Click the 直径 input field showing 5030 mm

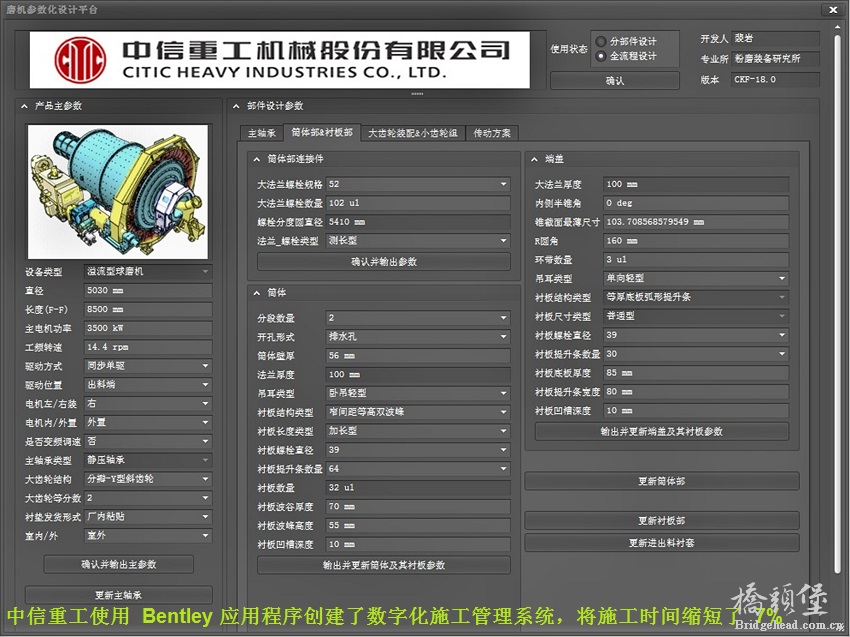coord(148,291)
